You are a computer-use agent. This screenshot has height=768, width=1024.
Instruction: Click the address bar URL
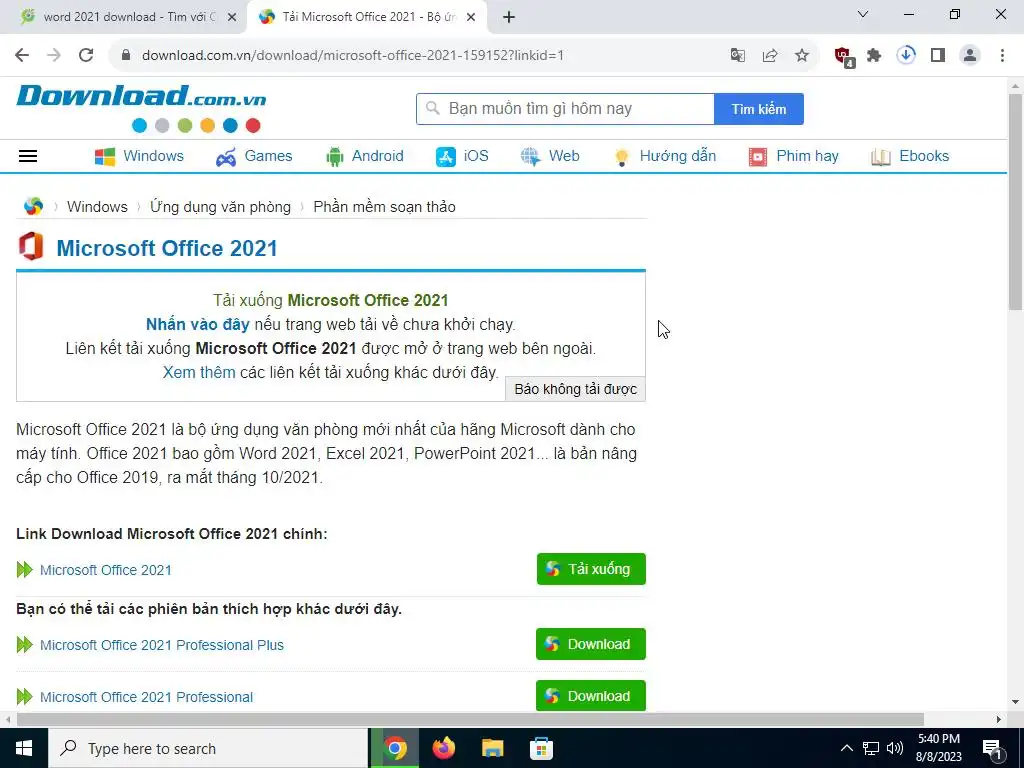click(353, 55)
